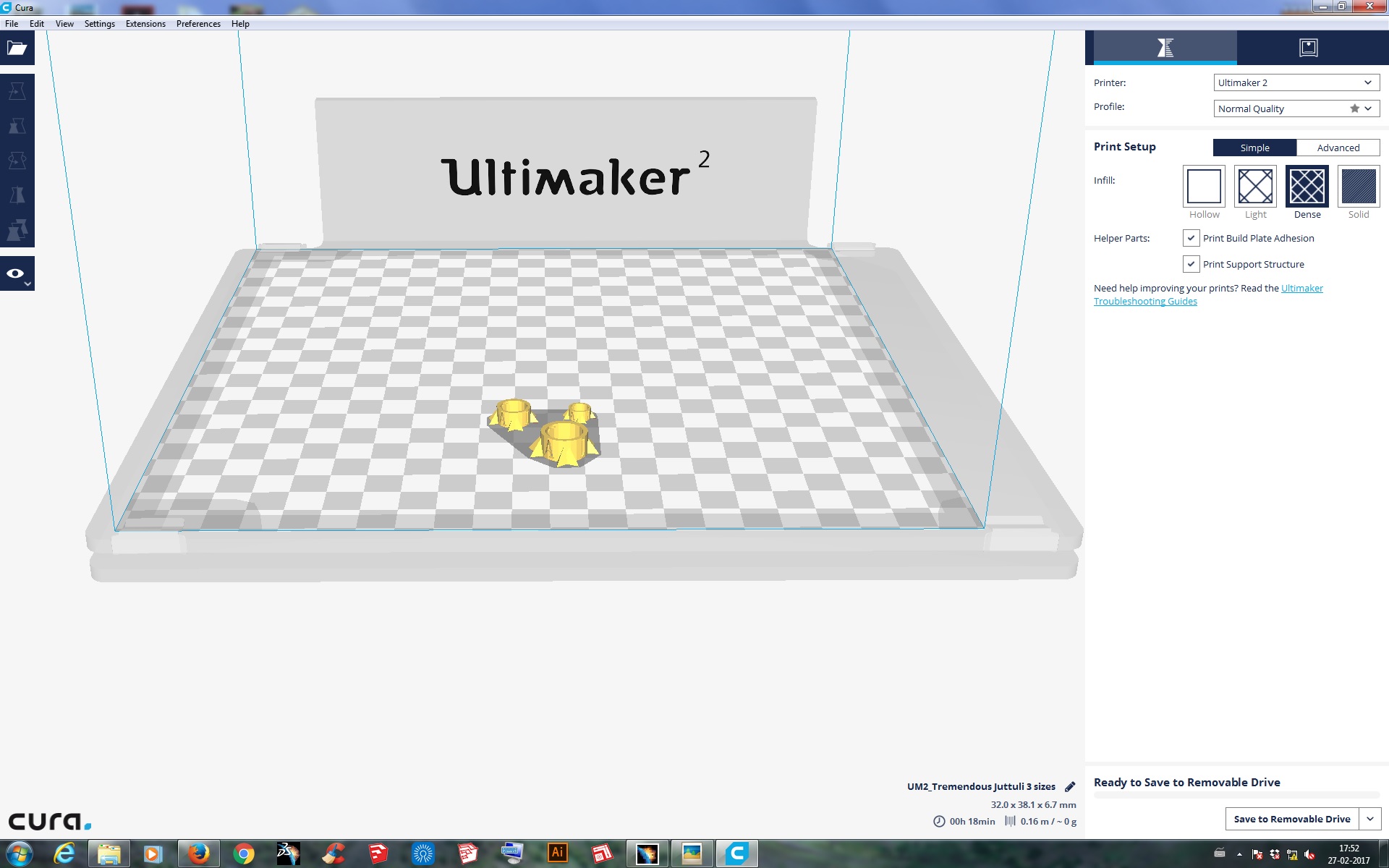This screenshot has width=1389, height=868.
Task: Click the filament usage icon
Action: click(x=1011, y=821)
